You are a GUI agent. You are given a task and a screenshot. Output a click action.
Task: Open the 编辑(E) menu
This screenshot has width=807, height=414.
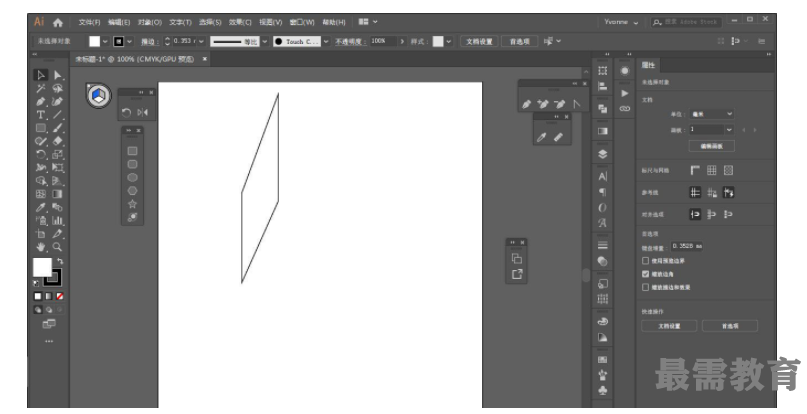click(x=119, y=22)
